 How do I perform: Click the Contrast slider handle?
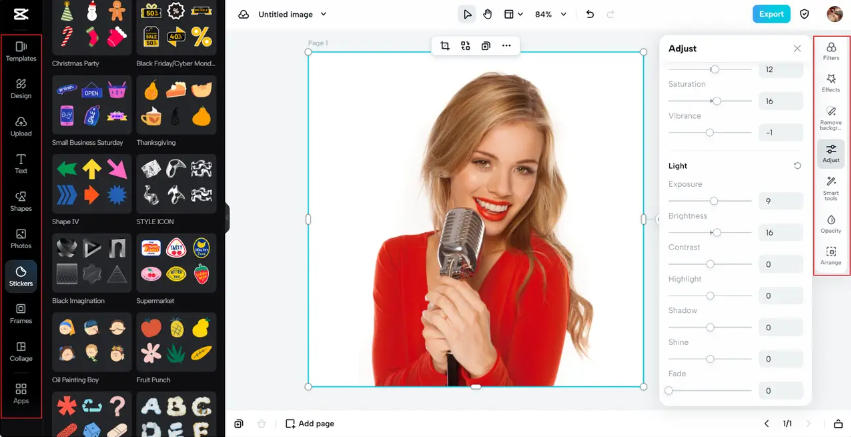point(710,264)
